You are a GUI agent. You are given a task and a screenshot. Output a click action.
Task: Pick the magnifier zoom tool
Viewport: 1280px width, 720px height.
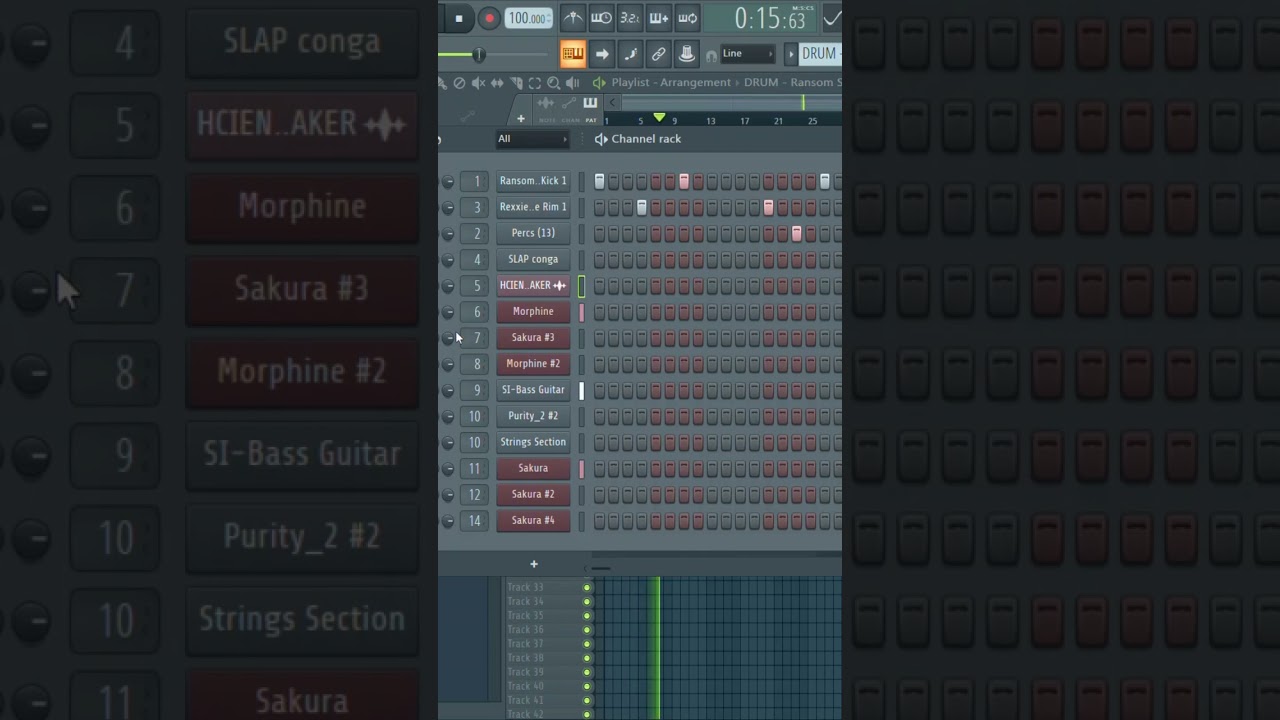pos(553,83)
